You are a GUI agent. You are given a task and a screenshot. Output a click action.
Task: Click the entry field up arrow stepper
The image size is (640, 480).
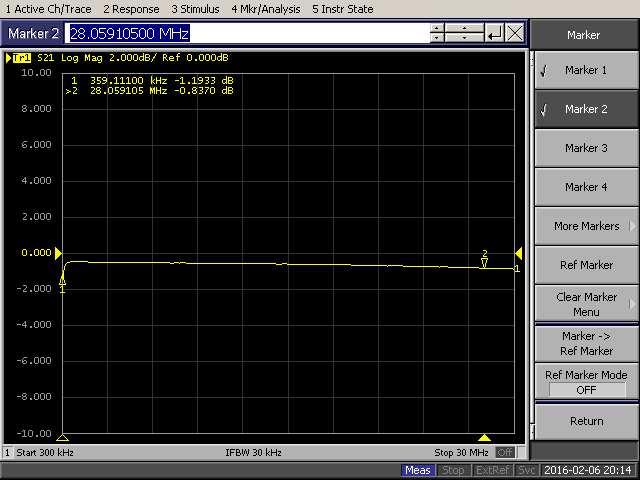pyautogui.click(x=437, y=28)
